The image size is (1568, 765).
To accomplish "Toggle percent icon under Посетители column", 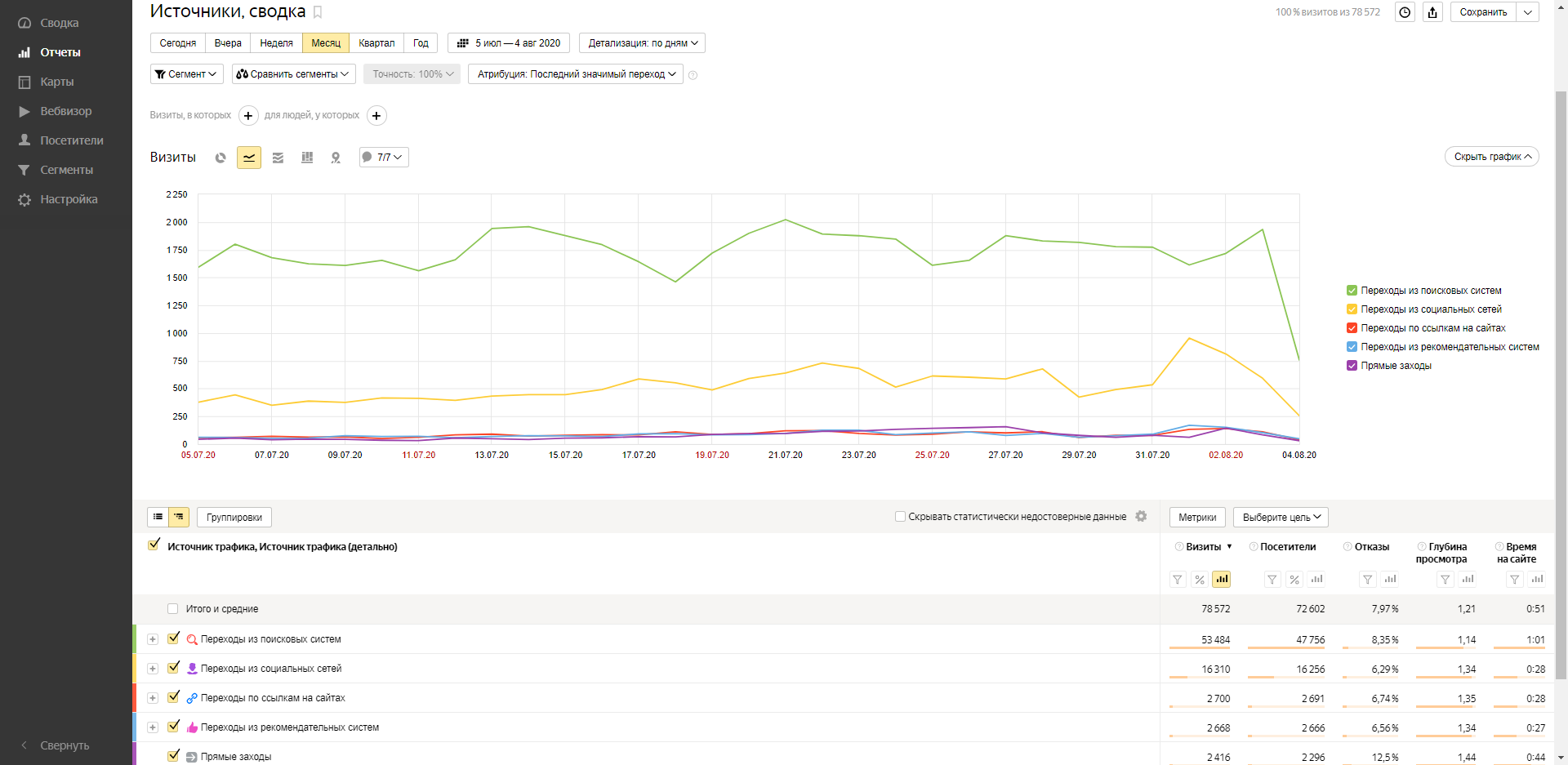I will (1294, 580).
